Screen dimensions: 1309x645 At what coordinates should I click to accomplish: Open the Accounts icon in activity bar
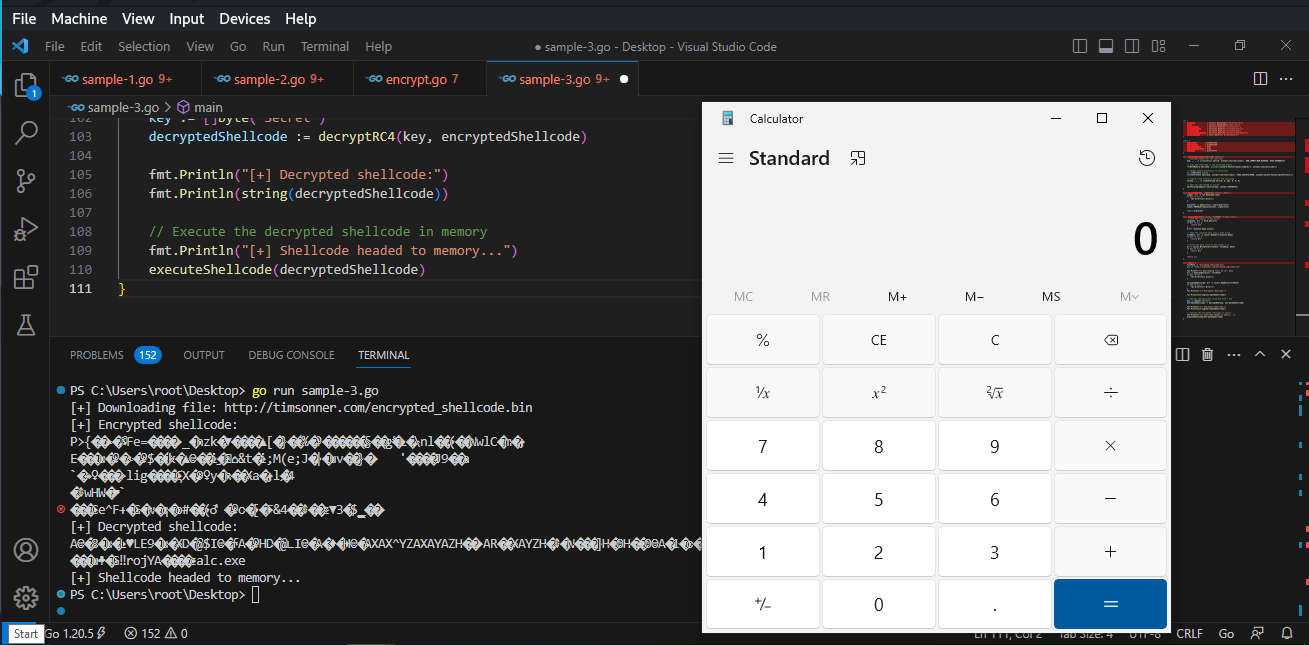(x=26, y=550)
